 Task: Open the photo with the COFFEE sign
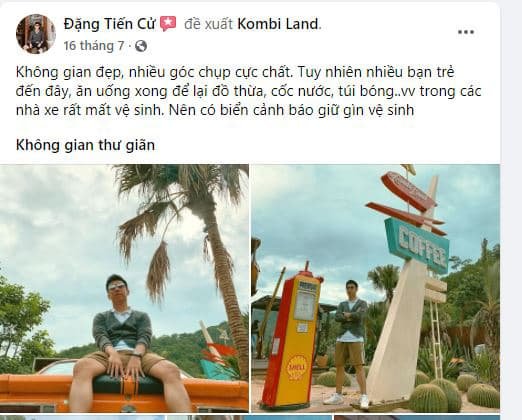[375, 288]
